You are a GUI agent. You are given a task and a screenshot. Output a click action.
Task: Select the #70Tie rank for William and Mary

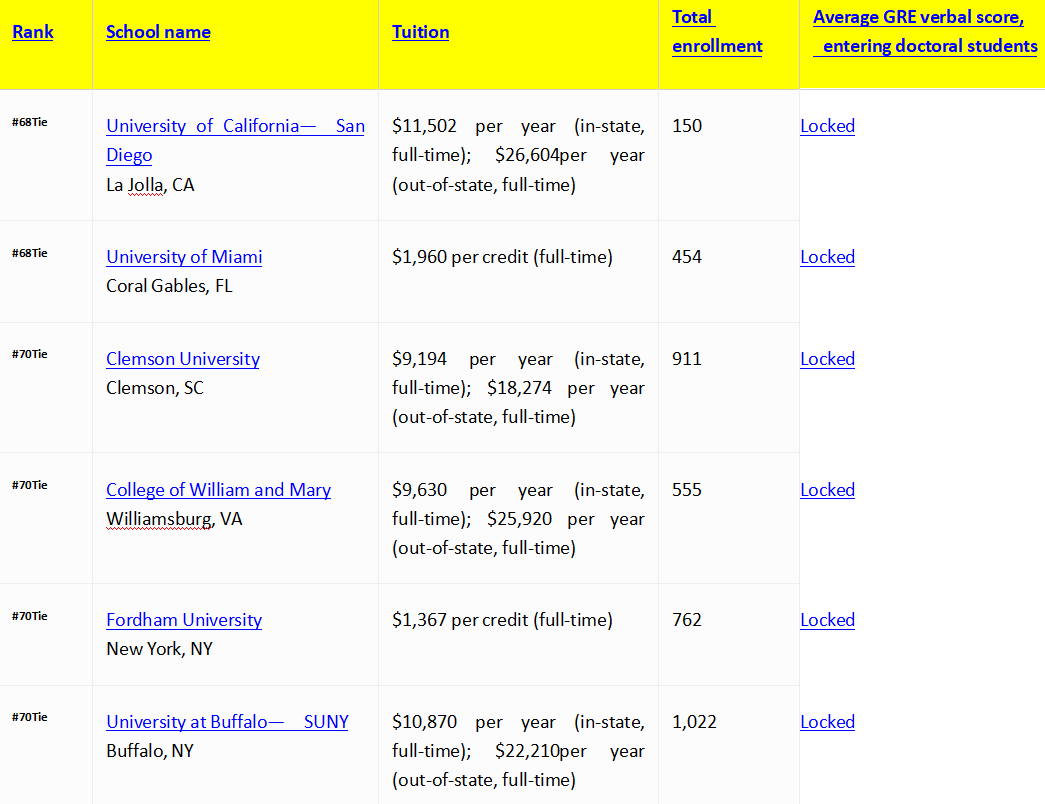point(30,485)
